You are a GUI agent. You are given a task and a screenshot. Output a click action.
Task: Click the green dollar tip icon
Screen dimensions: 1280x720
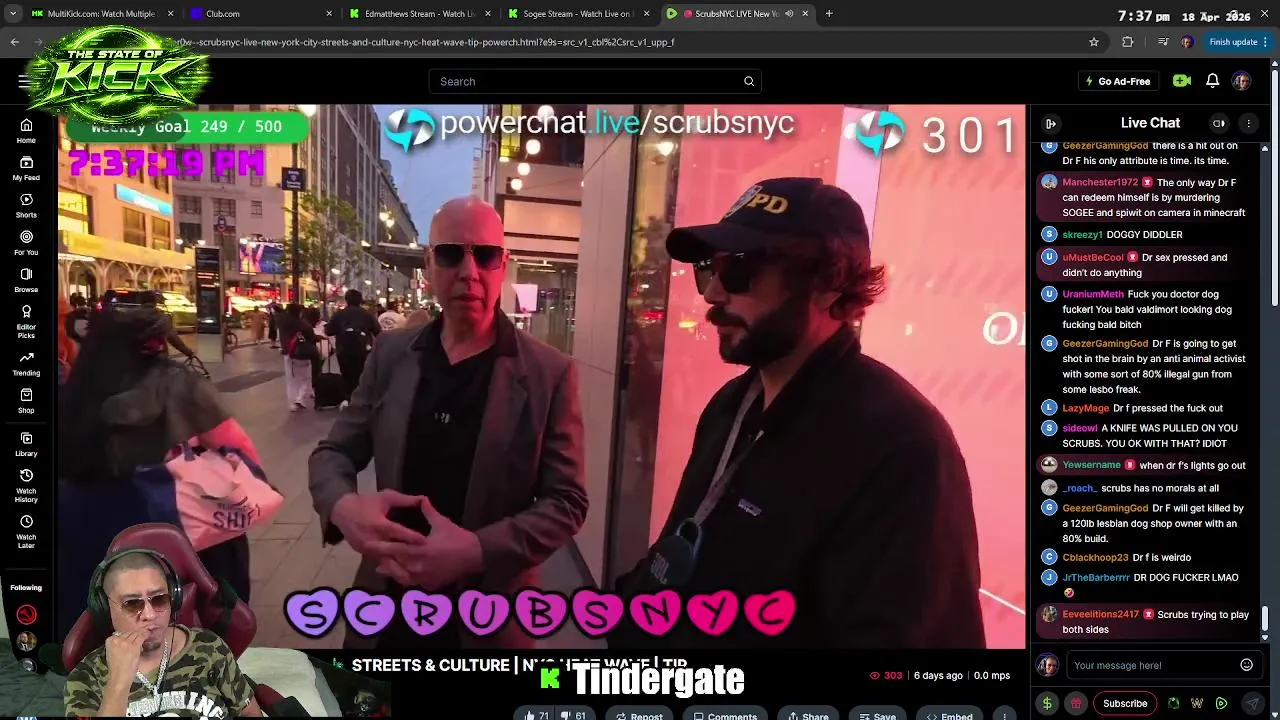(1047, 703)
